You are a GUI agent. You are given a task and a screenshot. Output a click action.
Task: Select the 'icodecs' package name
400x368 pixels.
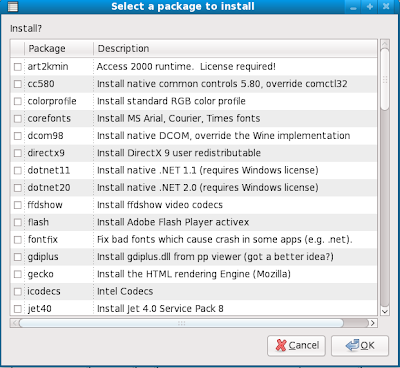click(44, 292)
